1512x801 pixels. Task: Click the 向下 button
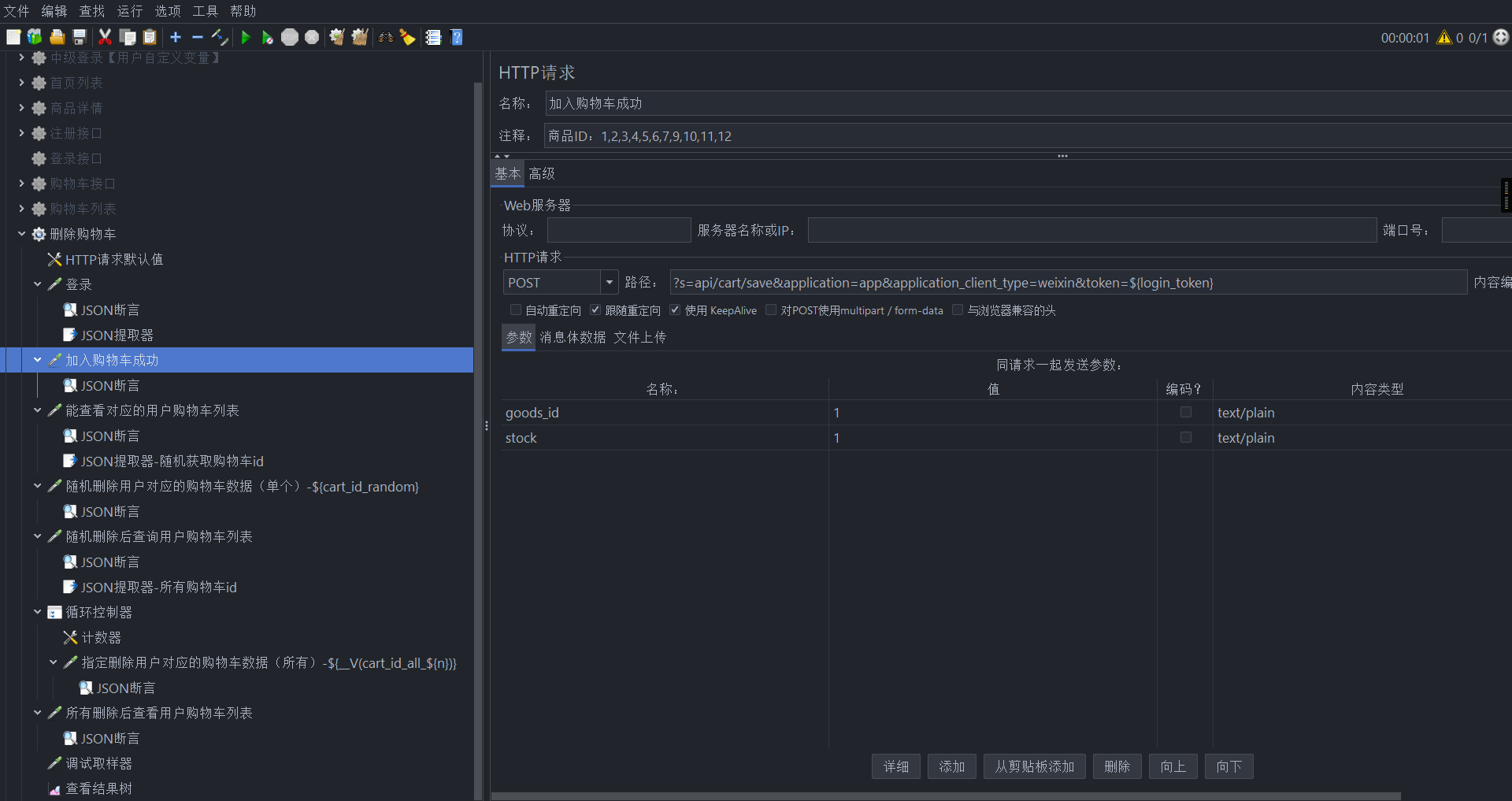[x=1229, y=766]
